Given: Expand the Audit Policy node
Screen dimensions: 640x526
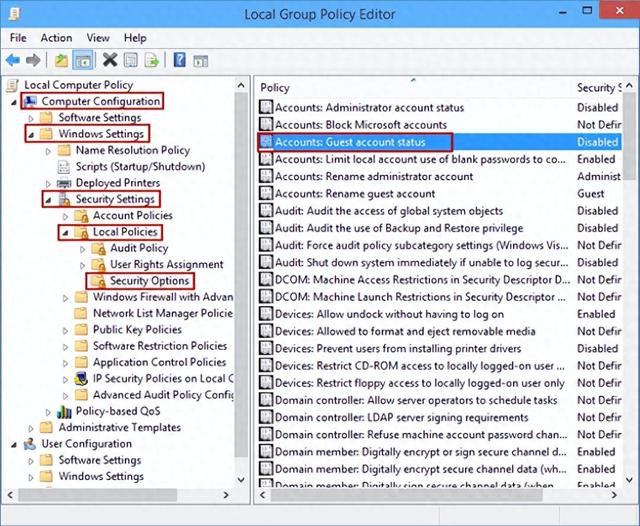Looking at the screenshot, I should [x=82, y=249].
